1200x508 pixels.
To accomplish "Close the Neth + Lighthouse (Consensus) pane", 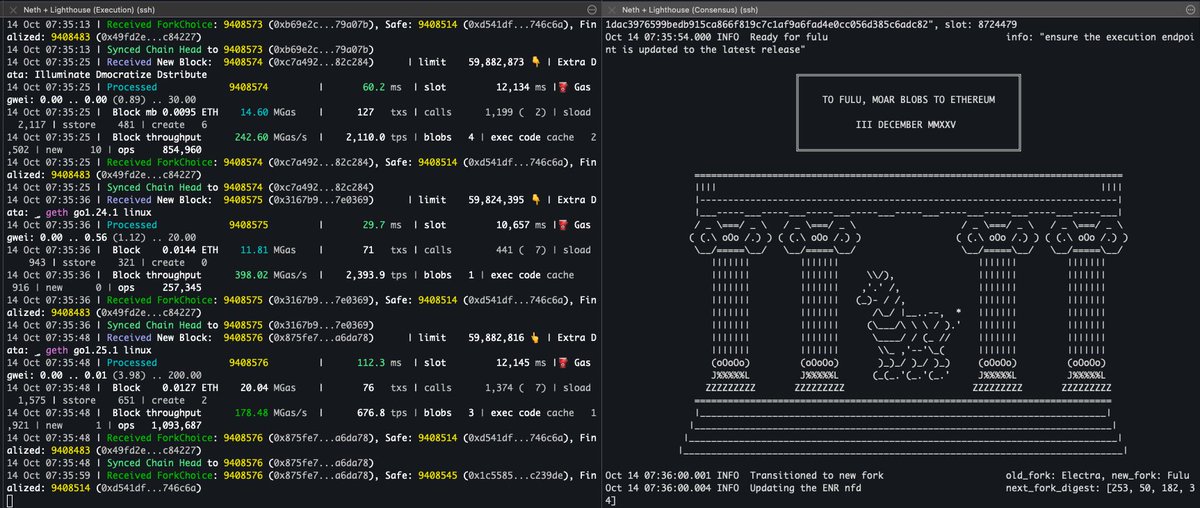I will pyautogui.click(x=611, y=9).
